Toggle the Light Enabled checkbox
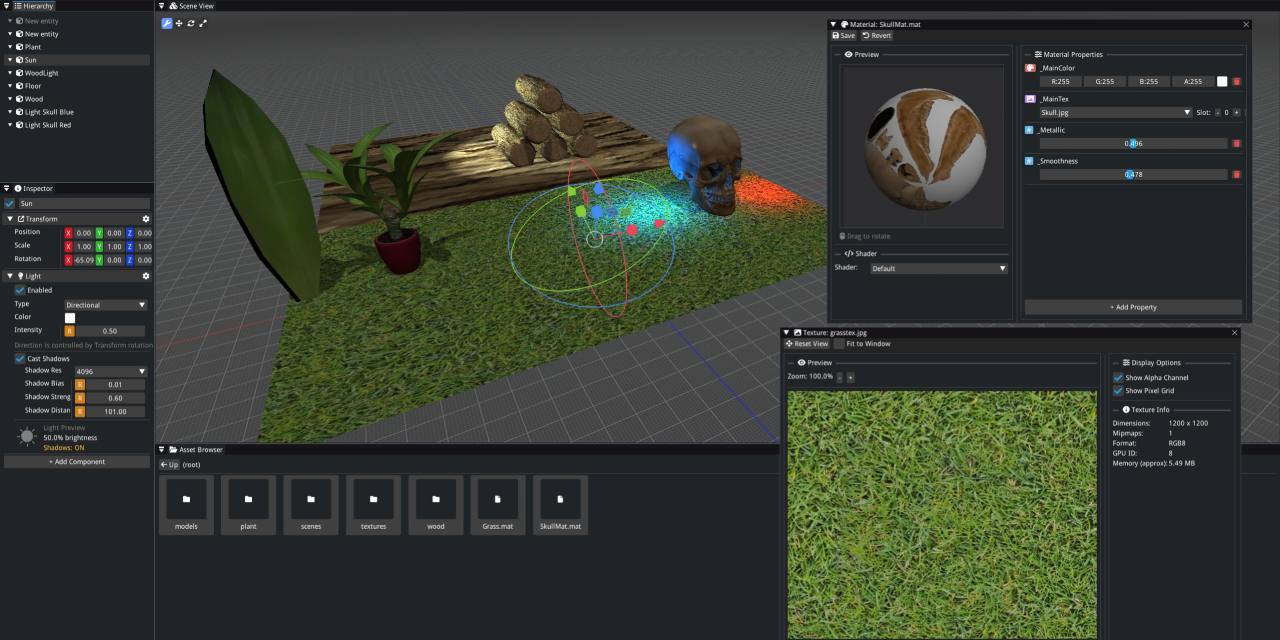 pyautogui.click(x=20, y=290)
